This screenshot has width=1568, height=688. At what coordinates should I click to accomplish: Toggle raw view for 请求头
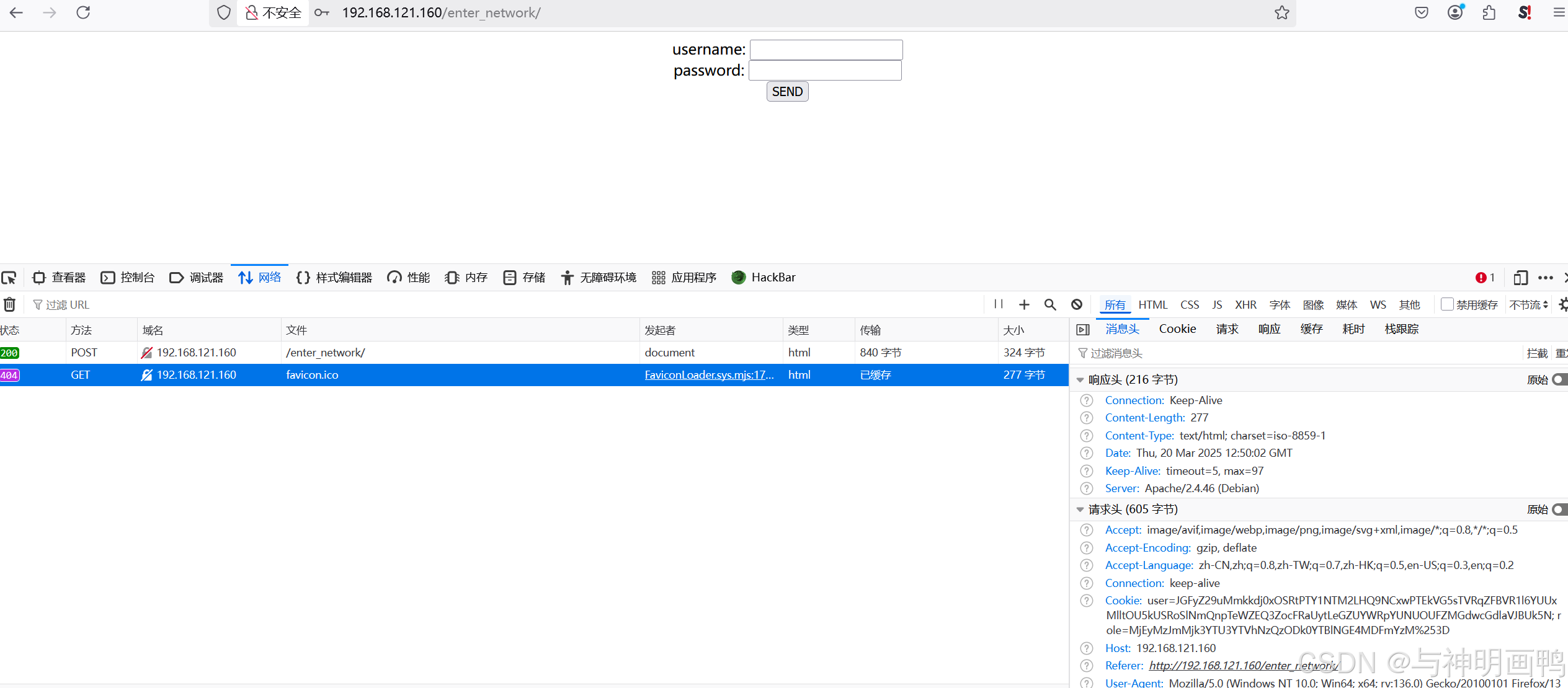pyautogui.click(x=1559, y=509)
